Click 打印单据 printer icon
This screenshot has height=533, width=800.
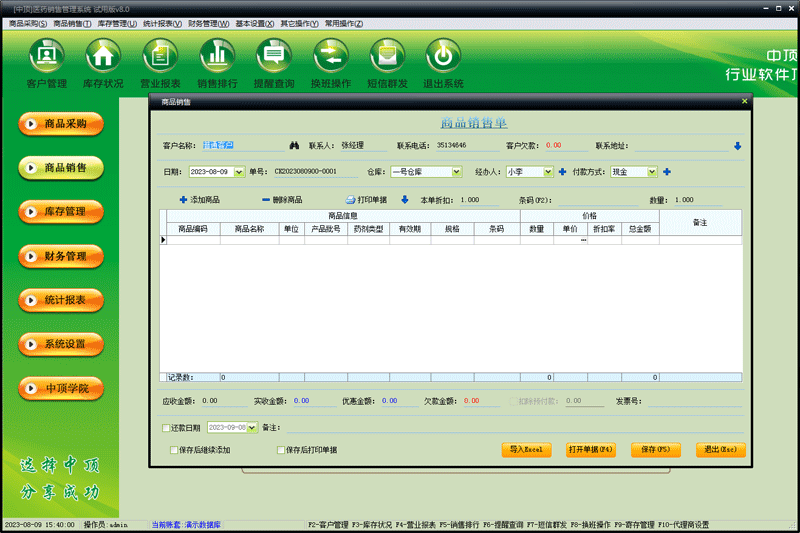pyautogui.click(x=351, y=199)
